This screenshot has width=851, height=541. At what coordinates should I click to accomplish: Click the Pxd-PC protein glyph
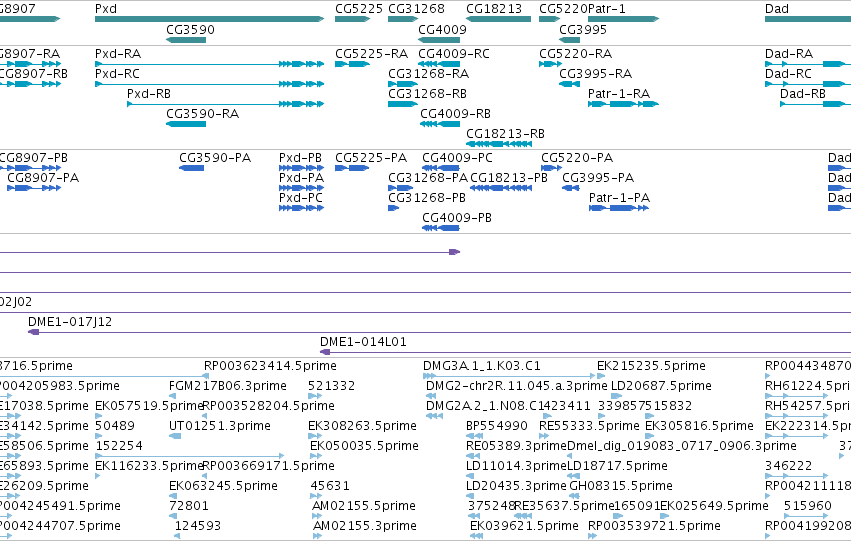click(x=301, y=208)
